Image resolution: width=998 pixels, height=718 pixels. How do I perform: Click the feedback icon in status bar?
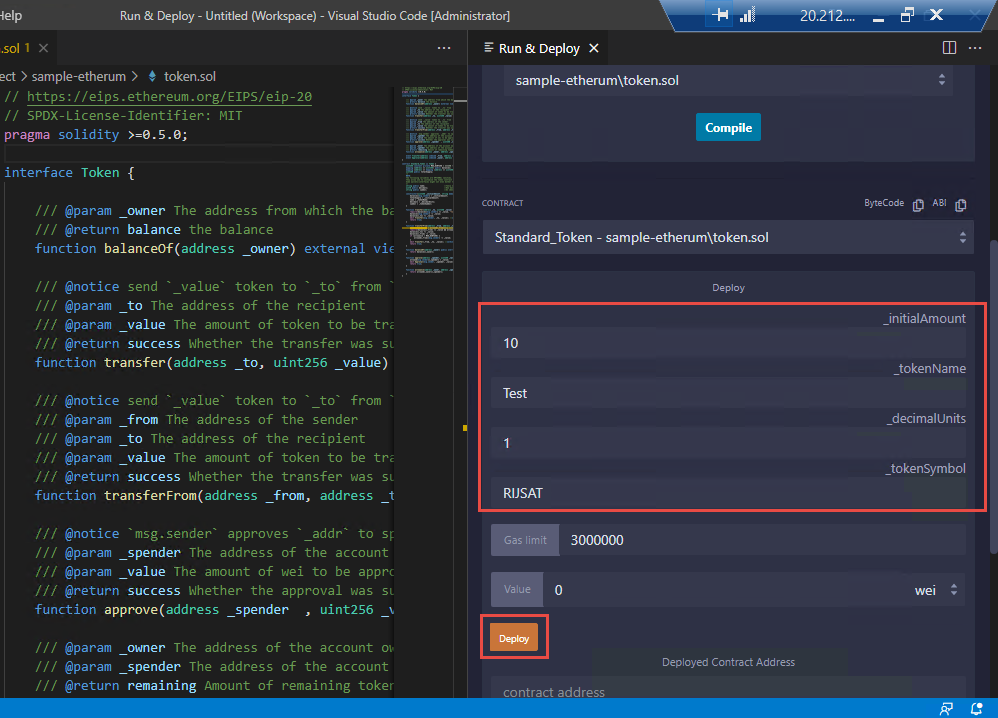point(946,708)
